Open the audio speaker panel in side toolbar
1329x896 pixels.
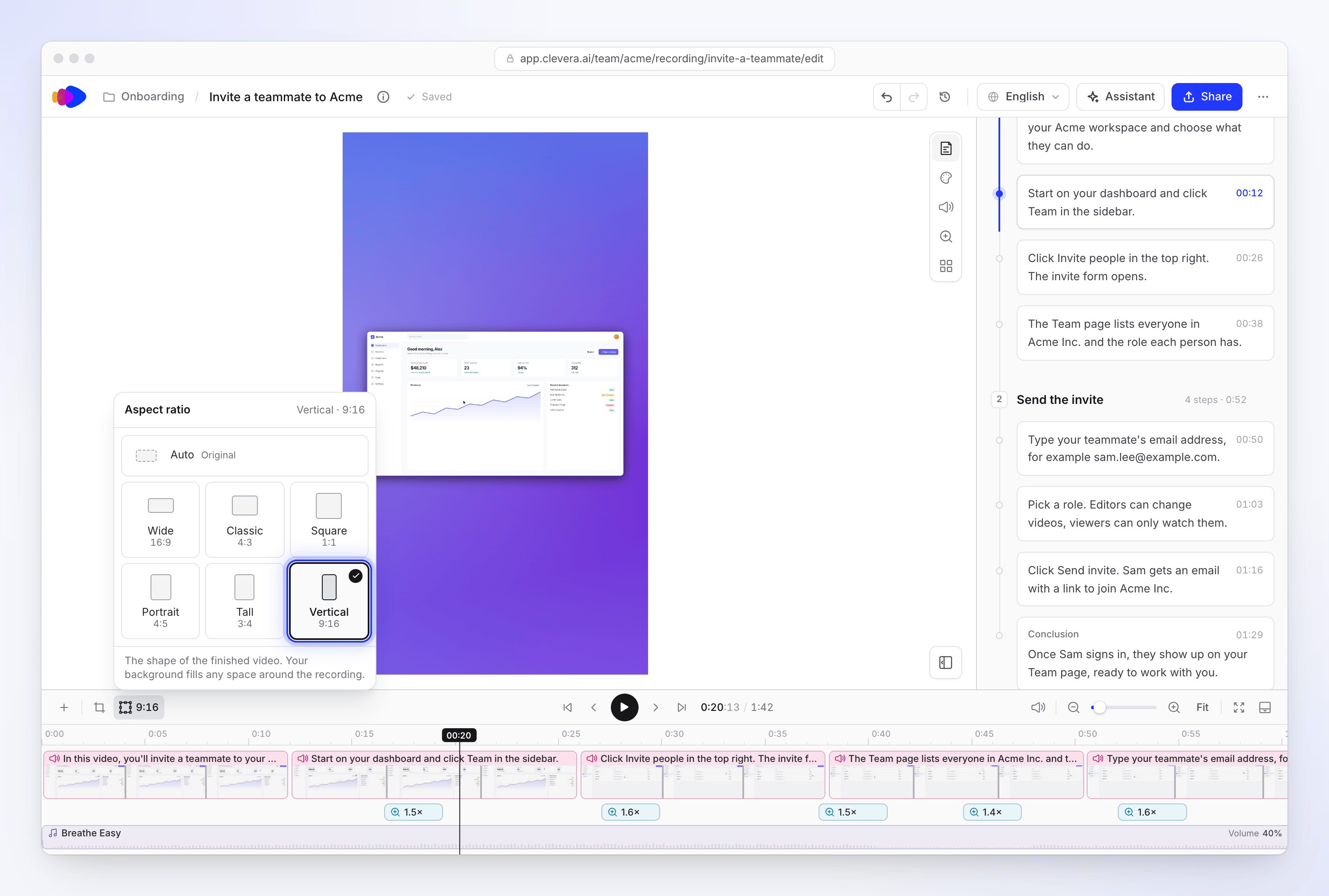point(945,207)
